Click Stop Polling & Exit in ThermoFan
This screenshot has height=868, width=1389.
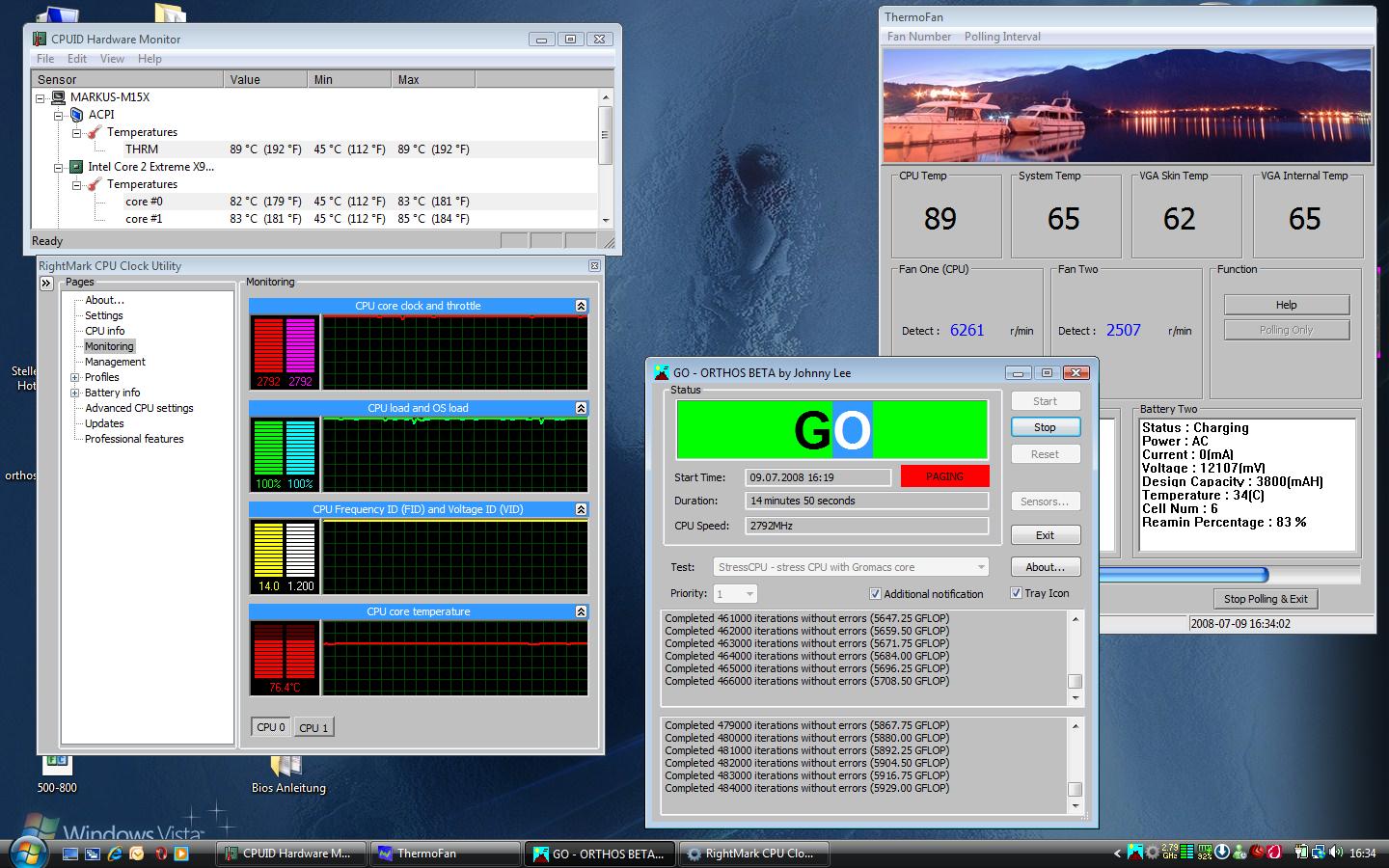point(1266,599)
